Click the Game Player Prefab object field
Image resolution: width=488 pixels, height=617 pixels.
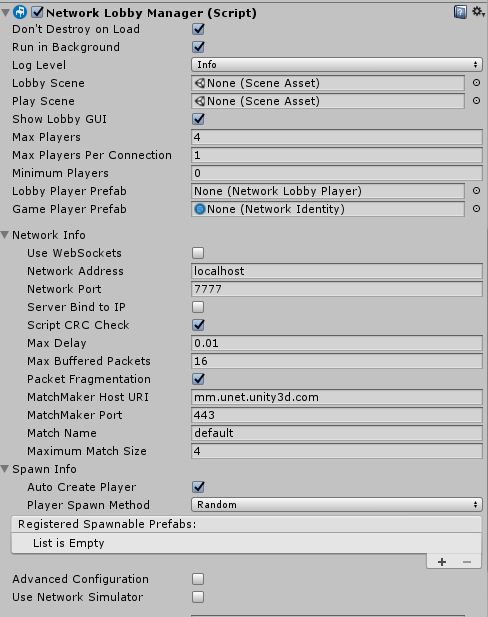[328, 209]
